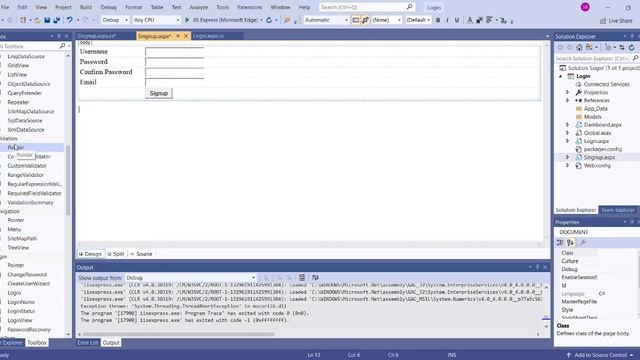Switch to Split view

click(x=116, y=254)
